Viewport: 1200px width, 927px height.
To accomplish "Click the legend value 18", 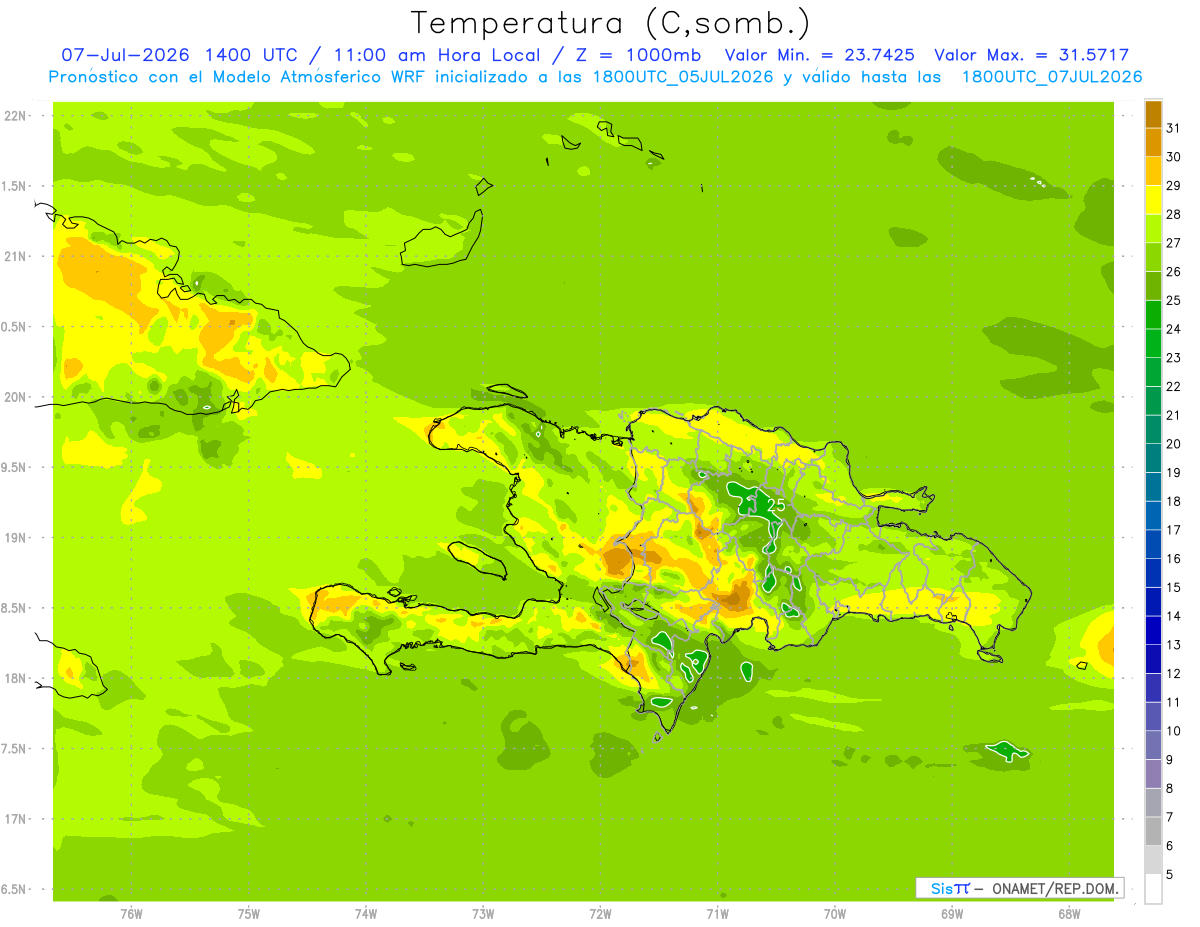I will 1173,501.
